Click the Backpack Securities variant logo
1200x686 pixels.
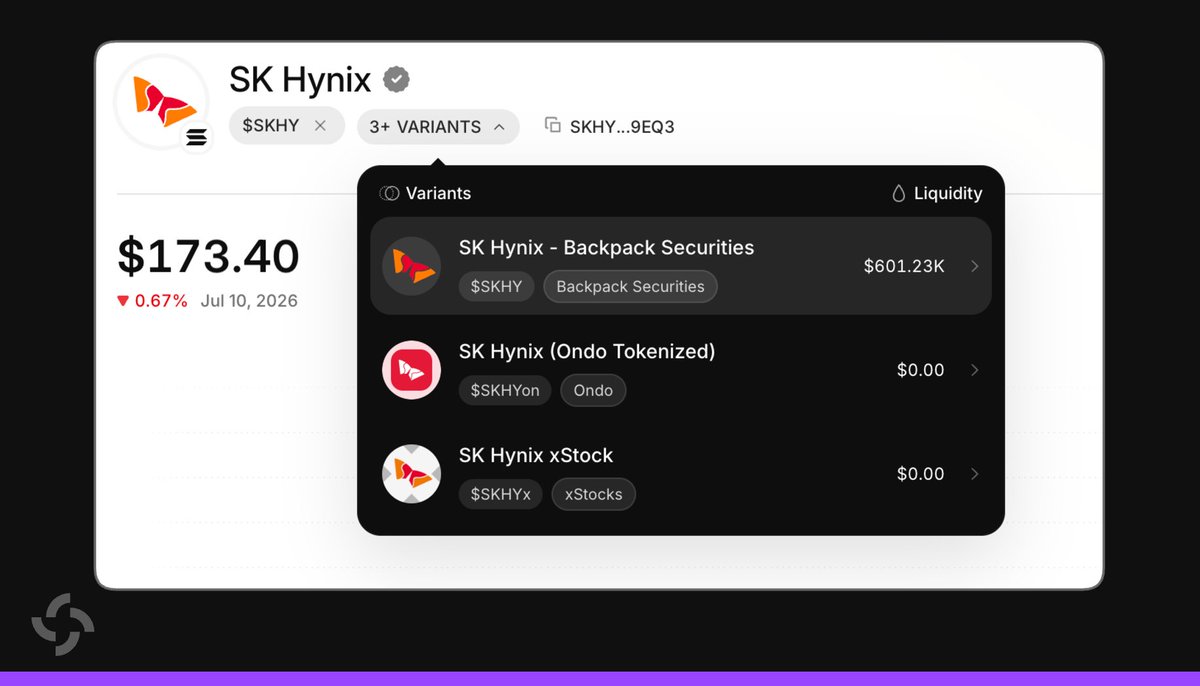click(x=411, y=266)
